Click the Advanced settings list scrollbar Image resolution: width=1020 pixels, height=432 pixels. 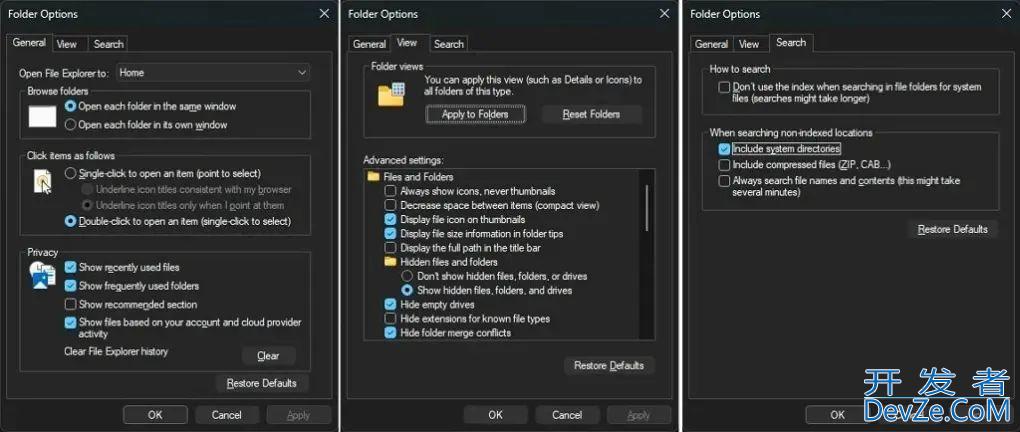[647, 210]
